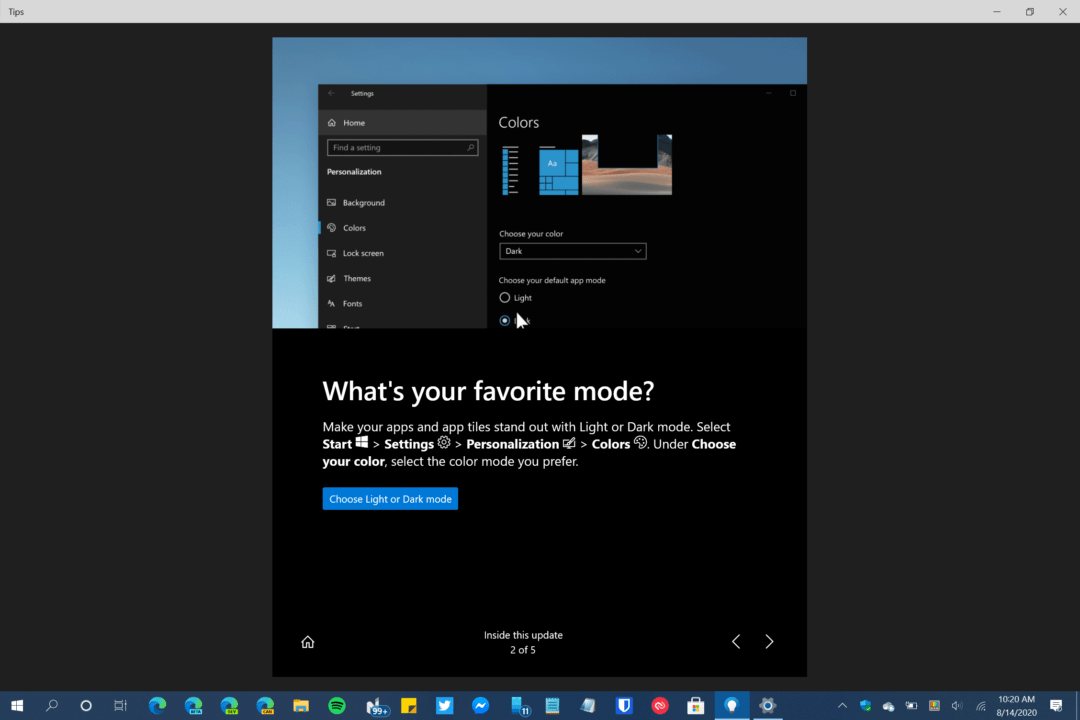This screenshot has width=1080, height=720.
Task: Click the Choose Light or Dark mode button
Action: click(x=390, y=498)
